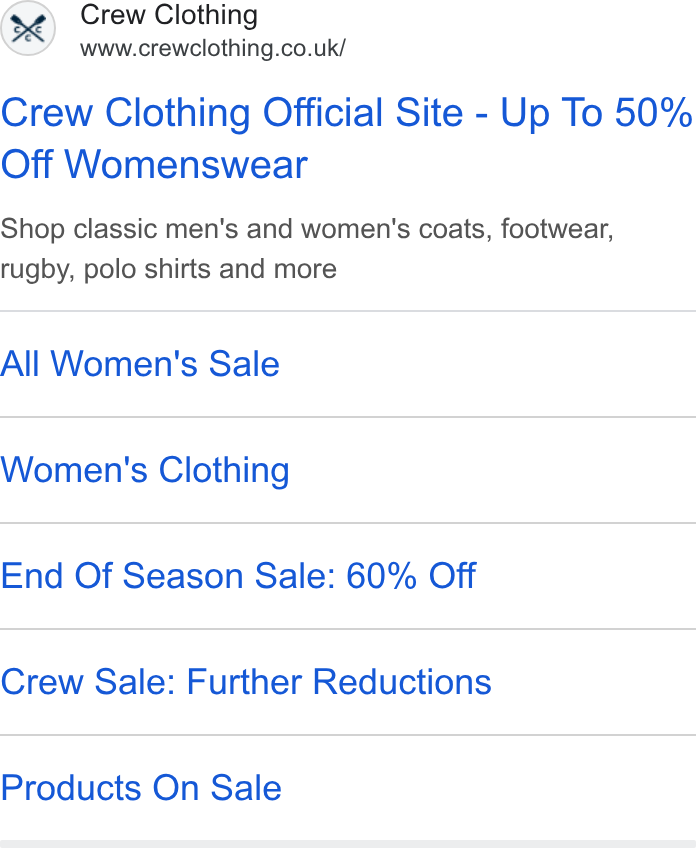Click the www.crewclothing.co.uk URL
This screenshot has width=696, height=848.
pos(213,48)
